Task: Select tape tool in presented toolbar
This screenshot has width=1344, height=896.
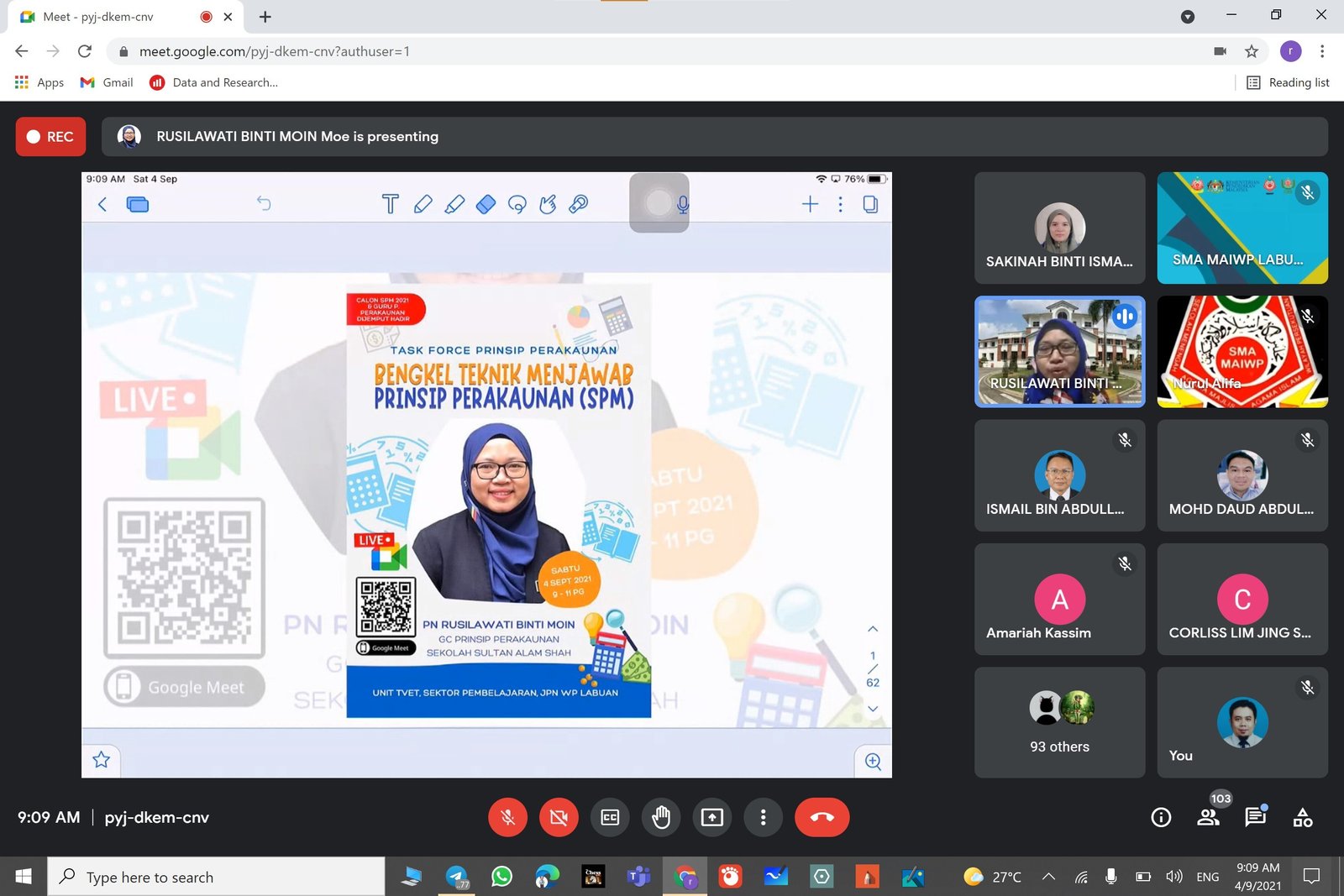Action: (x=579, y=204)
